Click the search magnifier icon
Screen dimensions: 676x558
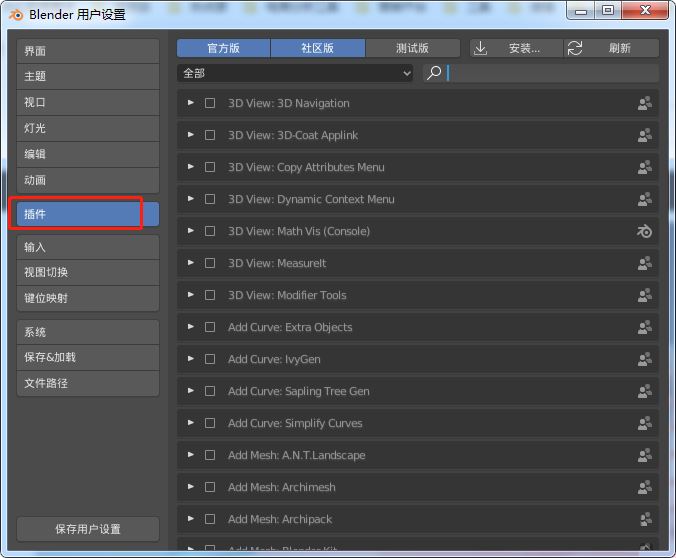pyautogui.click(x=434, y=73)
